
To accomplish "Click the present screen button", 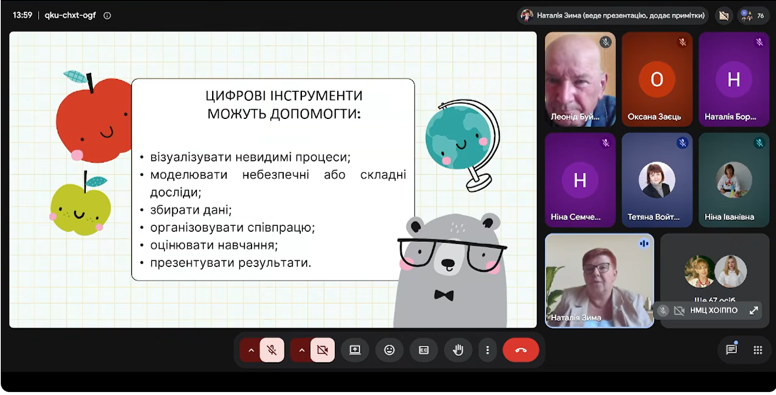I will (355, 350).
